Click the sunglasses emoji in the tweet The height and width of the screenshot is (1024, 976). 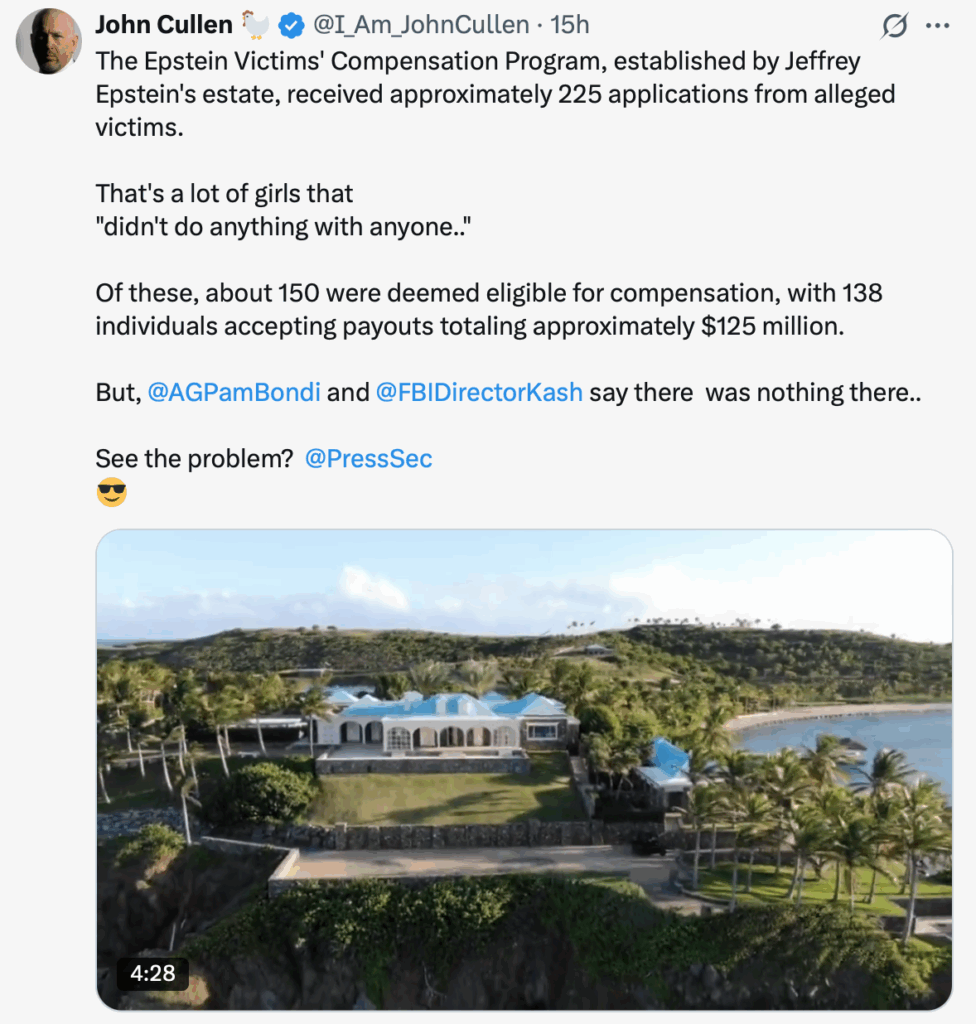[112, 493]
